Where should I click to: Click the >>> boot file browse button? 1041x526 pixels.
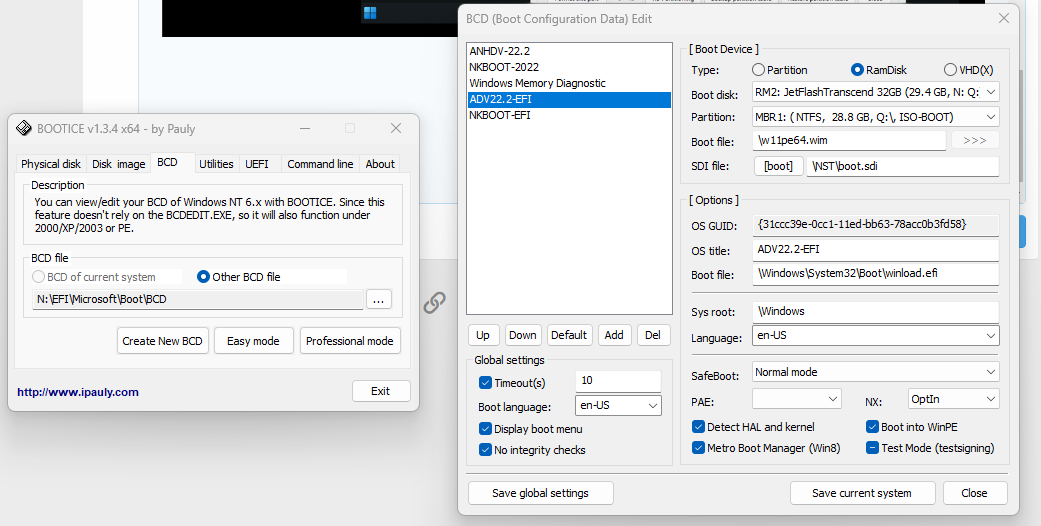click(x=974, y=140)
